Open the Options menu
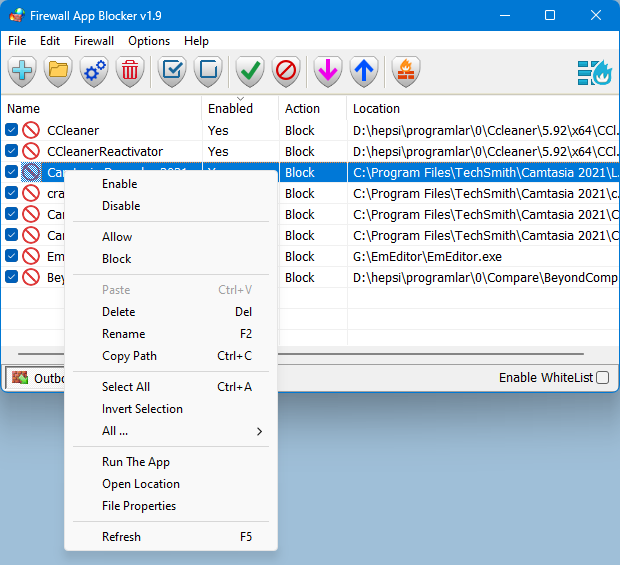 pyautogui.click(x=149, y=41)
